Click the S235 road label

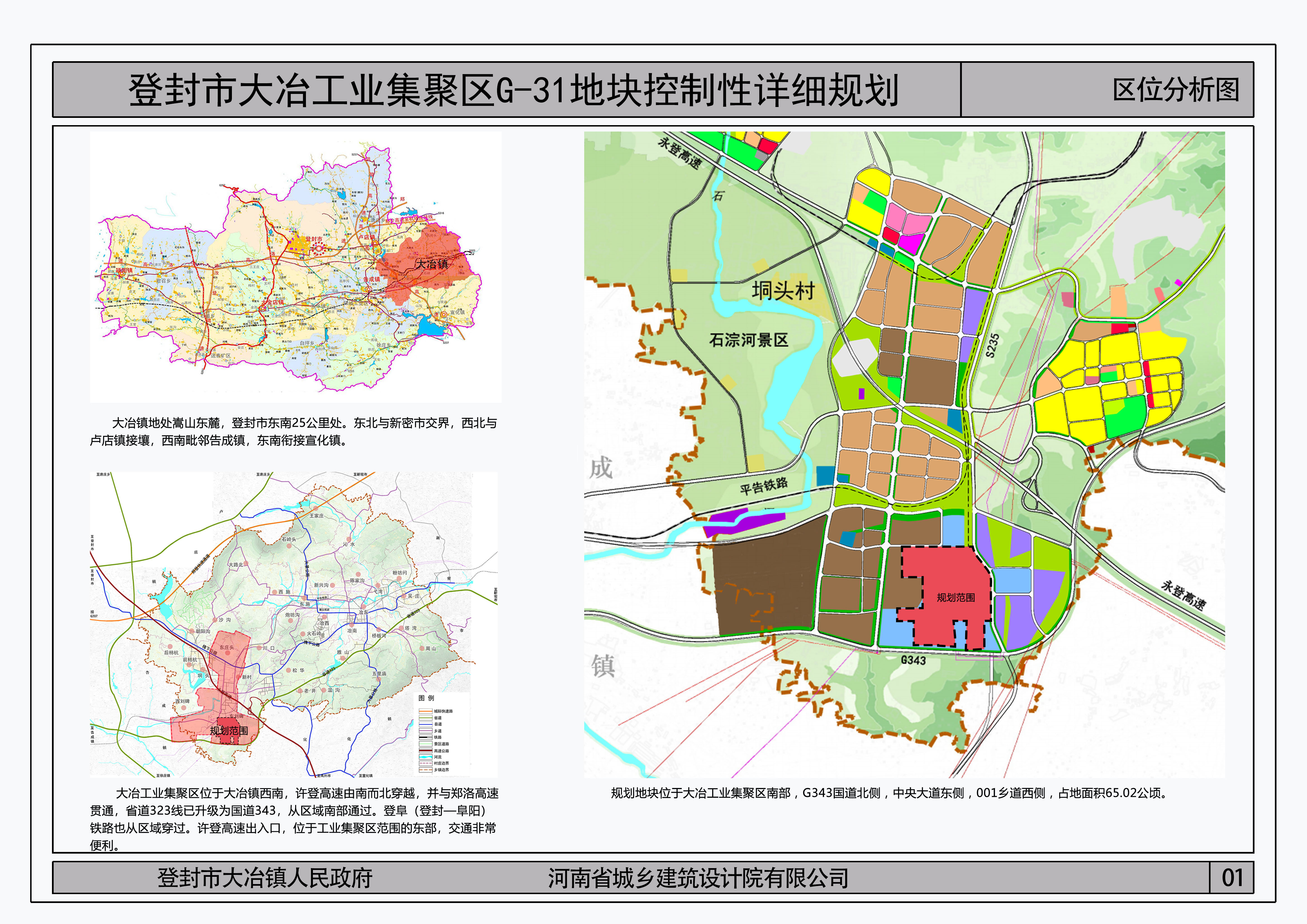[x=992, y=345]
